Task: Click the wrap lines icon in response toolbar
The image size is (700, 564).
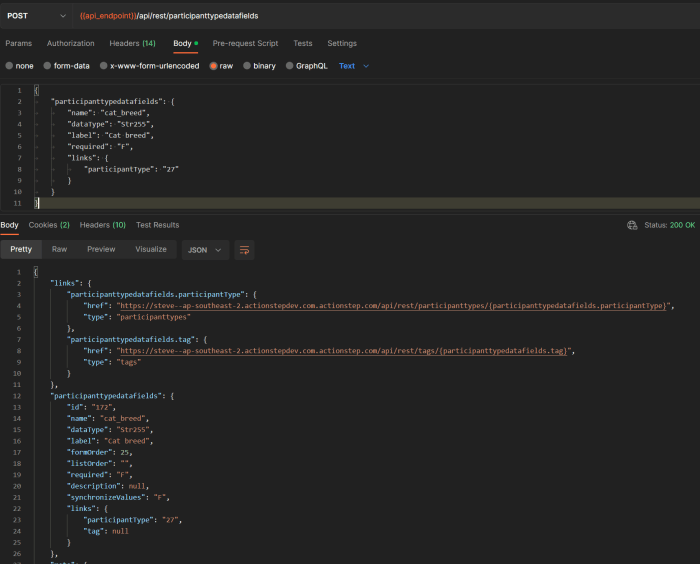Action: [x=245, y=249]
